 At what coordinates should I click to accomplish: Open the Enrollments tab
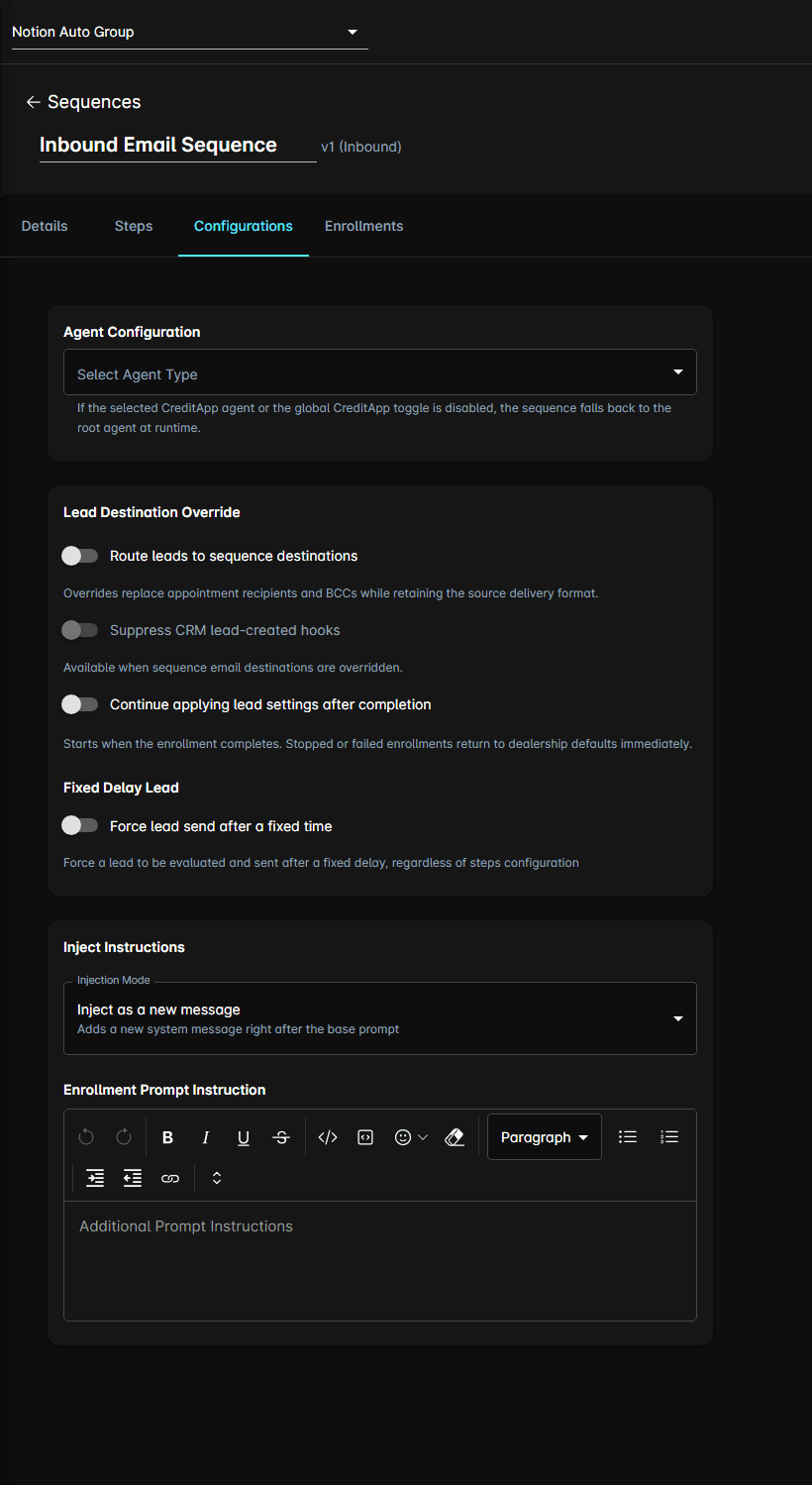[363, 226]
